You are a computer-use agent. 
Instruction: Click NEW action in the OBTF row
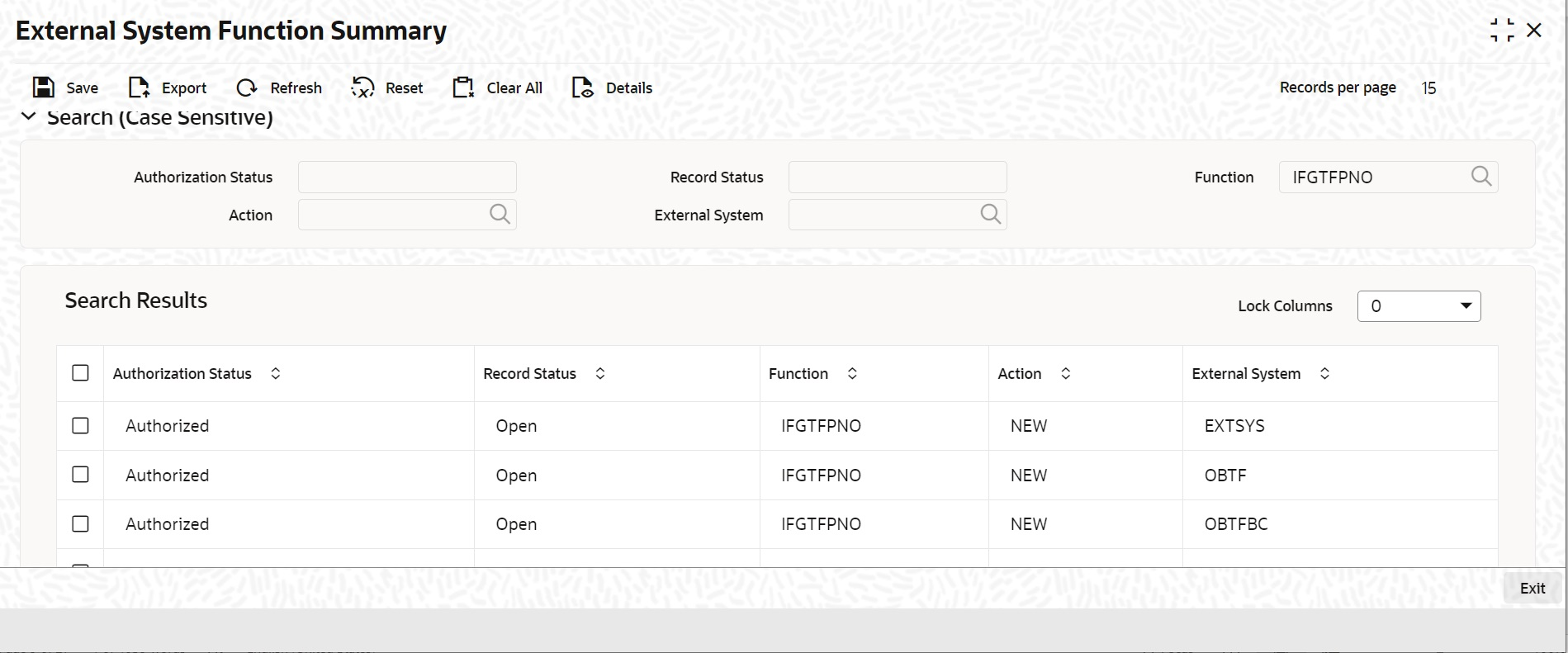tap(1029, 476)
